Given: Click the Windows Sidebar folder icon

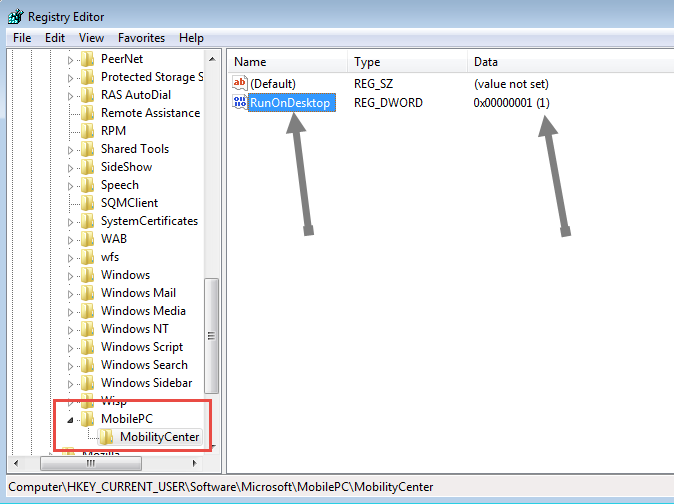Looking at the screenshot, I should click(x=87, y=383).
